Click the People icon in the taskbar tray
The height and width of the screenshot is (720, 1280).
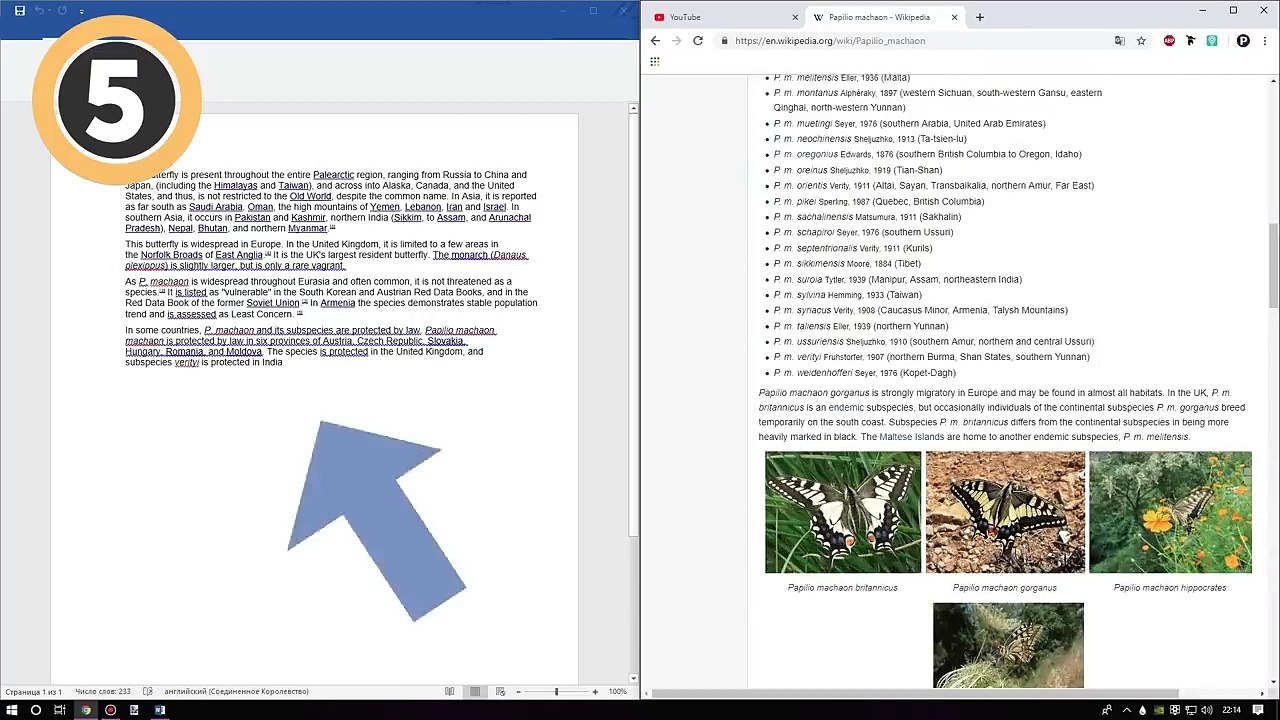click(x=1106, y=710)
